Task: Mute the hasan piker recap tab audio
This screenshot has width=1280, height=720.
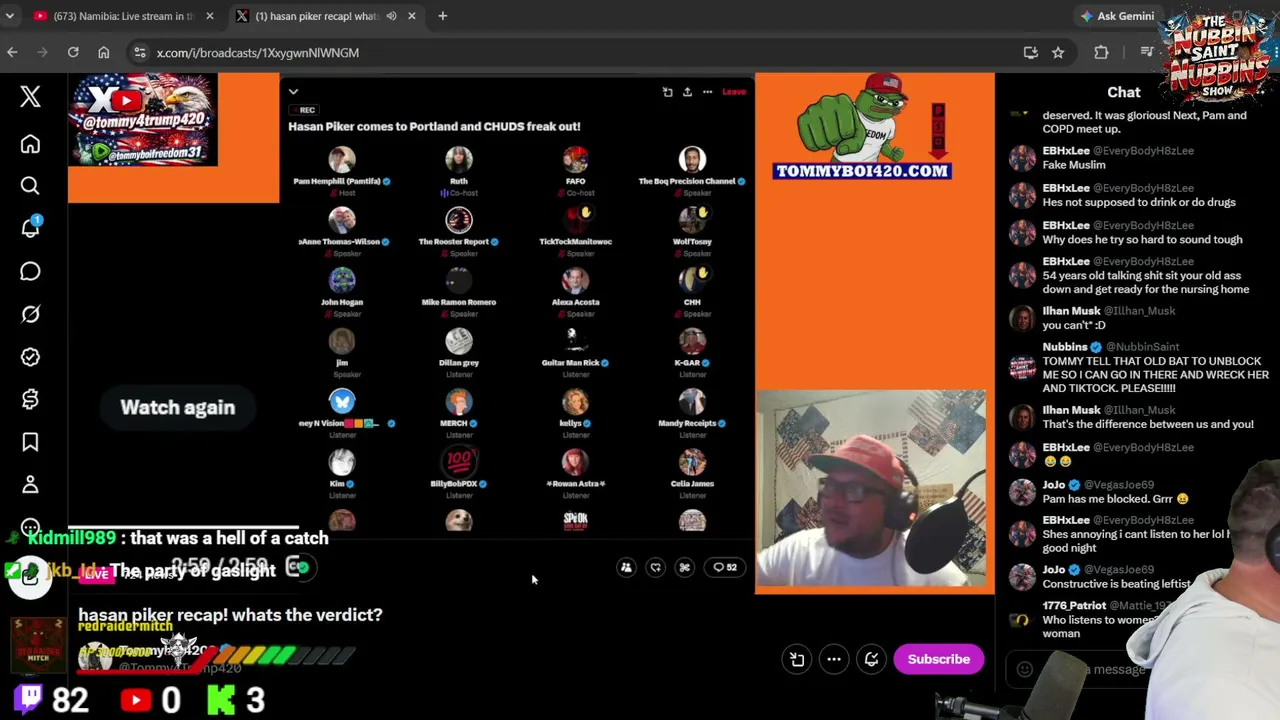Action: click(391, 16)
